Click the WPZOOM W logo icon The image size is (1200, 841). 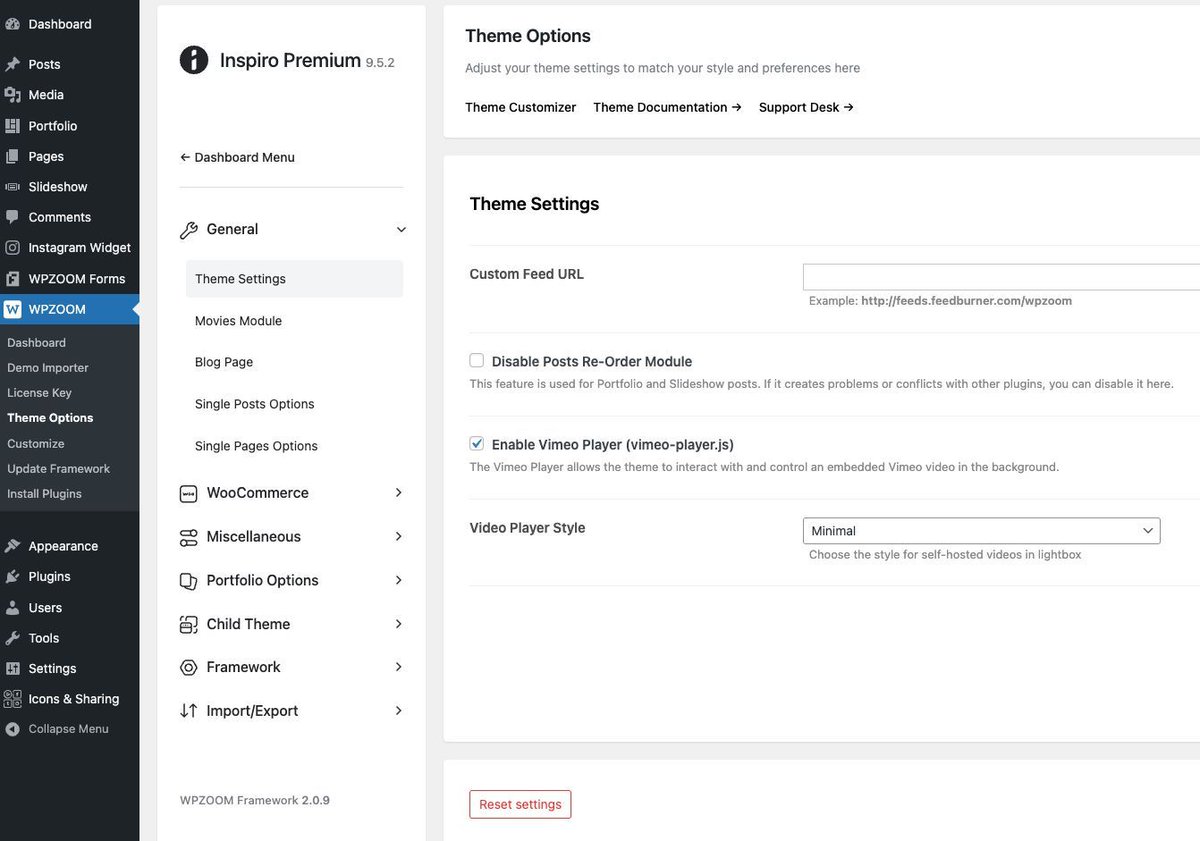[12, 310]
